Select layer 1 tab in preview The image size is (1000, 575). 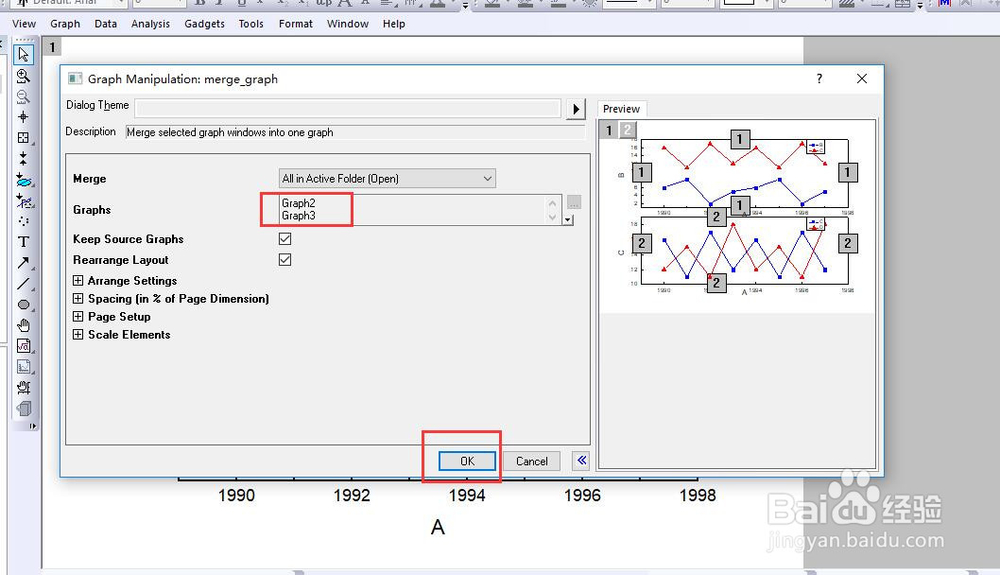point(609,130)
